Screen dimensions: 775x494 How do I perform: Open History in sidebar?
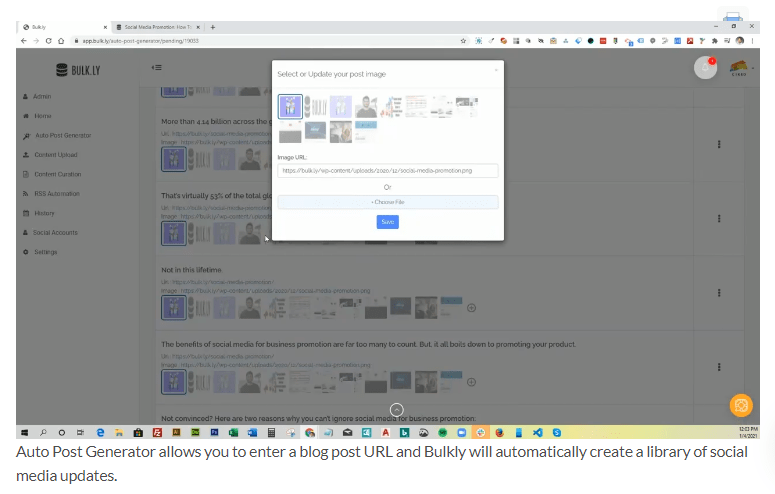(44, 213)
